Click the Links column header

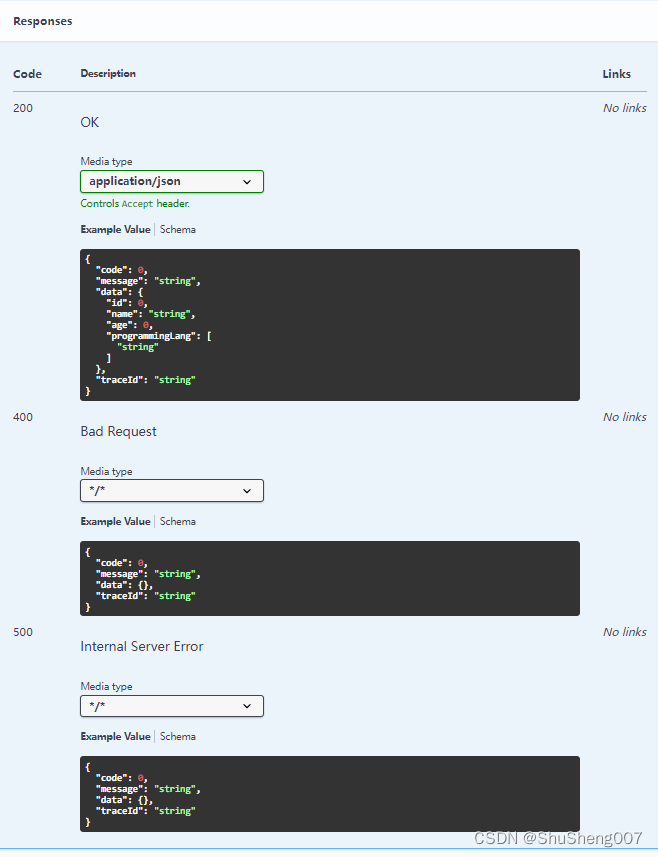616,74
